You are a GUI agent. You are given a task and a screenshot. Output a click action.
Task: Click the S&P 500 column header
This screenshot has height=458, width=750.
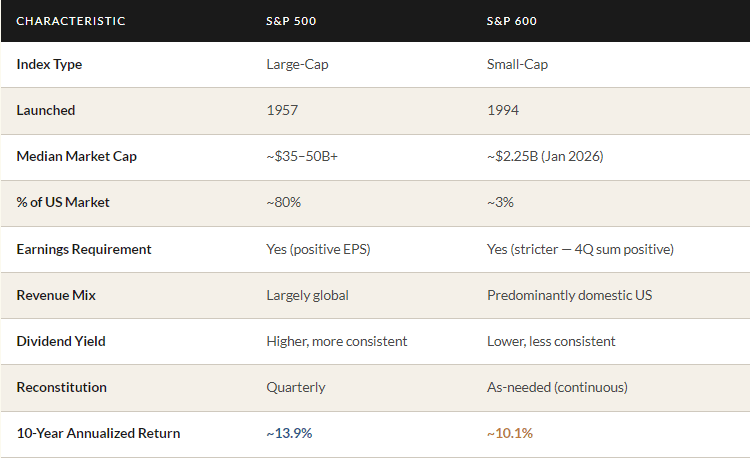click(290, 20)
